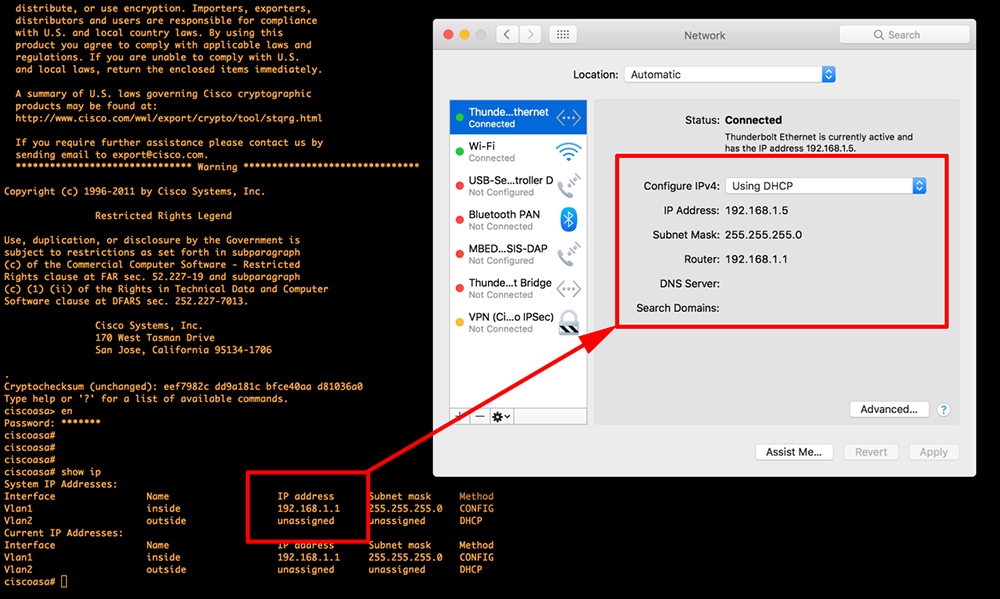Select Thunderbolt Ethernet service in list
The width and height of the screenshot is (1000, 599).
point(518,117)
